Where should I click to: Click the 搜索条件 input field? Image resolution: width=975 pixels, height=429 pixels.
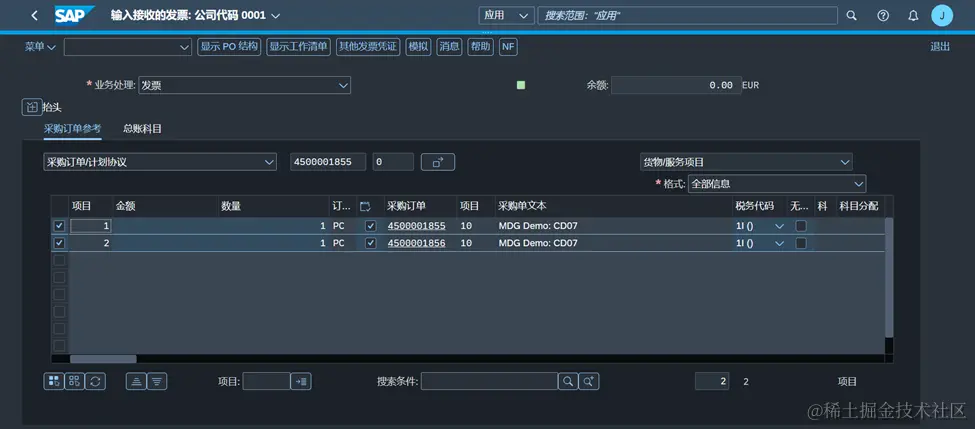click(x=489, y=381)
